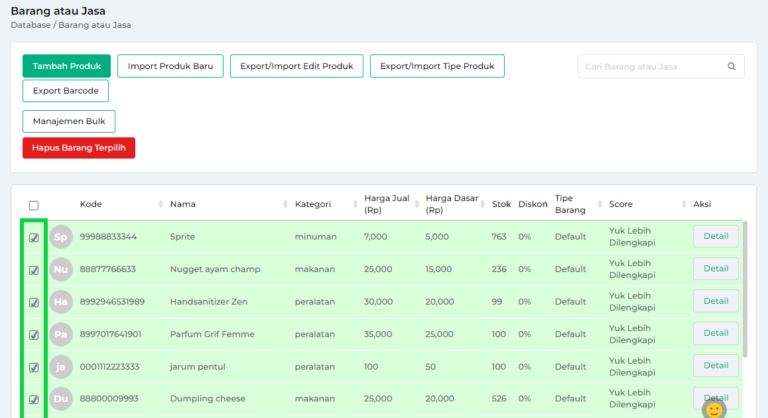768x418 pixels.
Task: Click the Parfum avatar icon 'Pa'
Action: (x=61, y=334)
